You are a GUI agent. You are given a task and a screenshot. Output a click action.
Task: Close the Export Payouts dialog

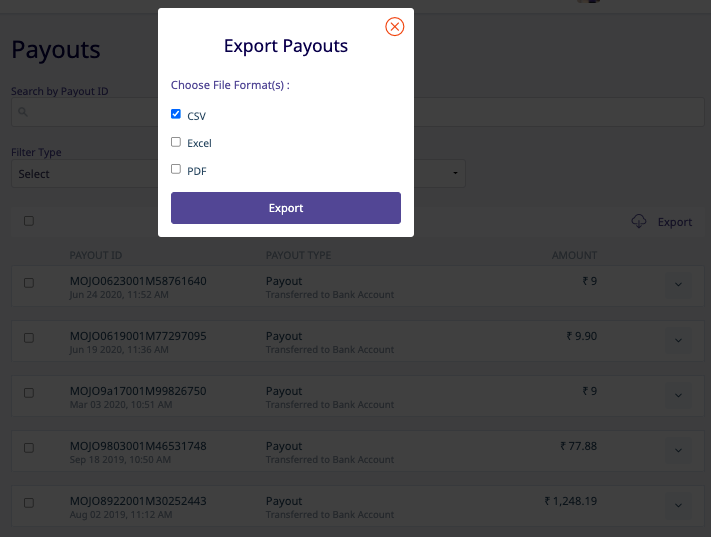(394, 27)
